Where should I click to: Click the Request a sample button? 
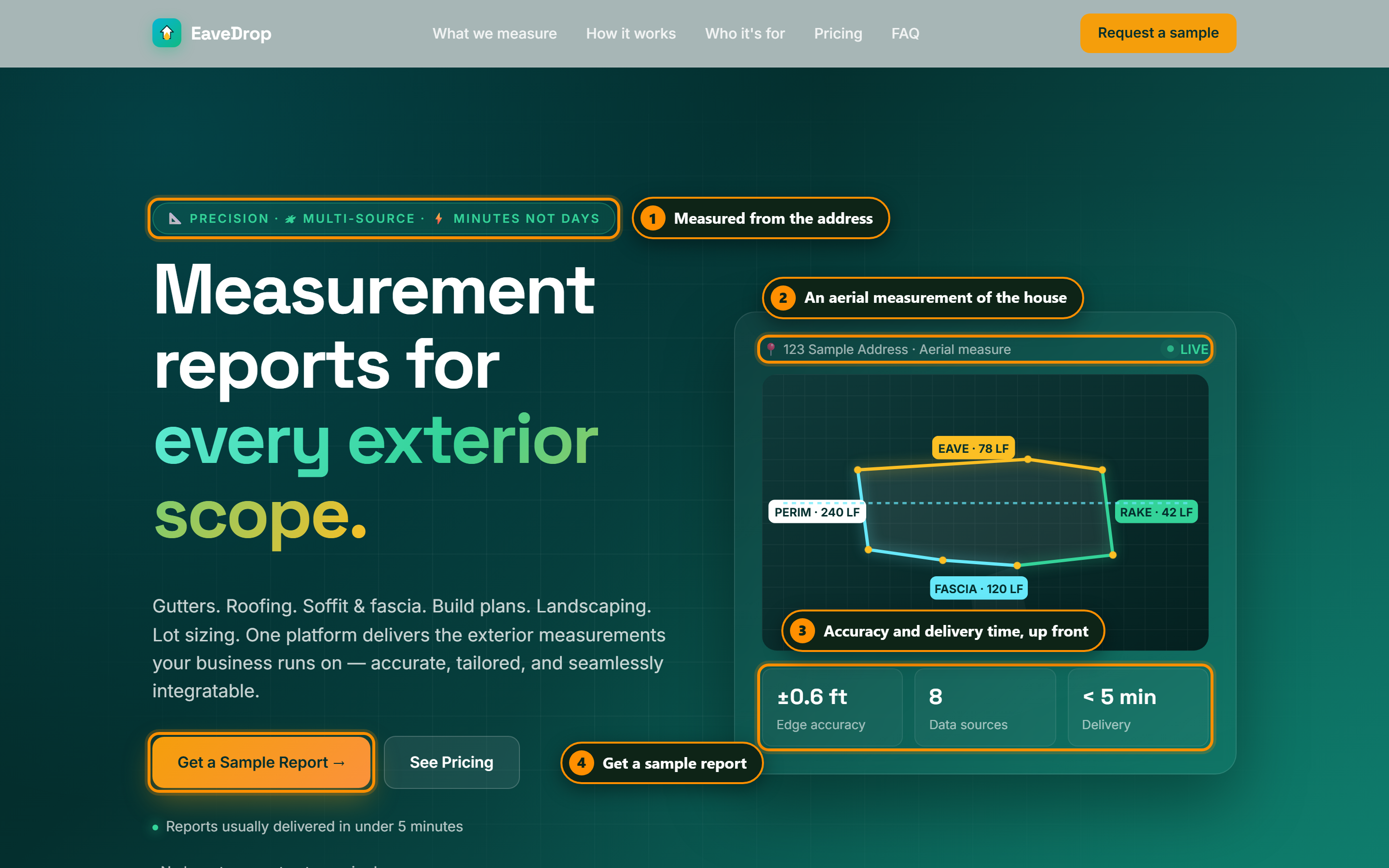1157,33
